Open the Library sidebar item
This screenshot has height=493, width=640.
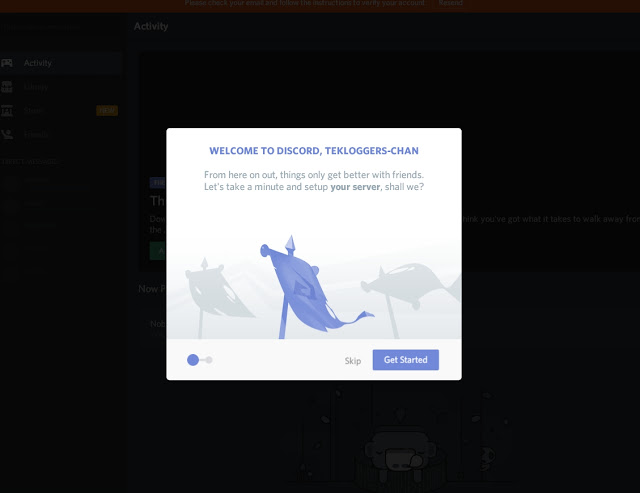[x=61, y=87]
